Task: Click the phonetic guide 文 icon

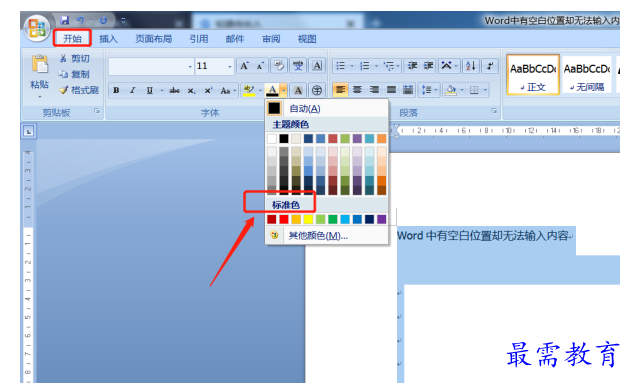Action: coord(298,66)
